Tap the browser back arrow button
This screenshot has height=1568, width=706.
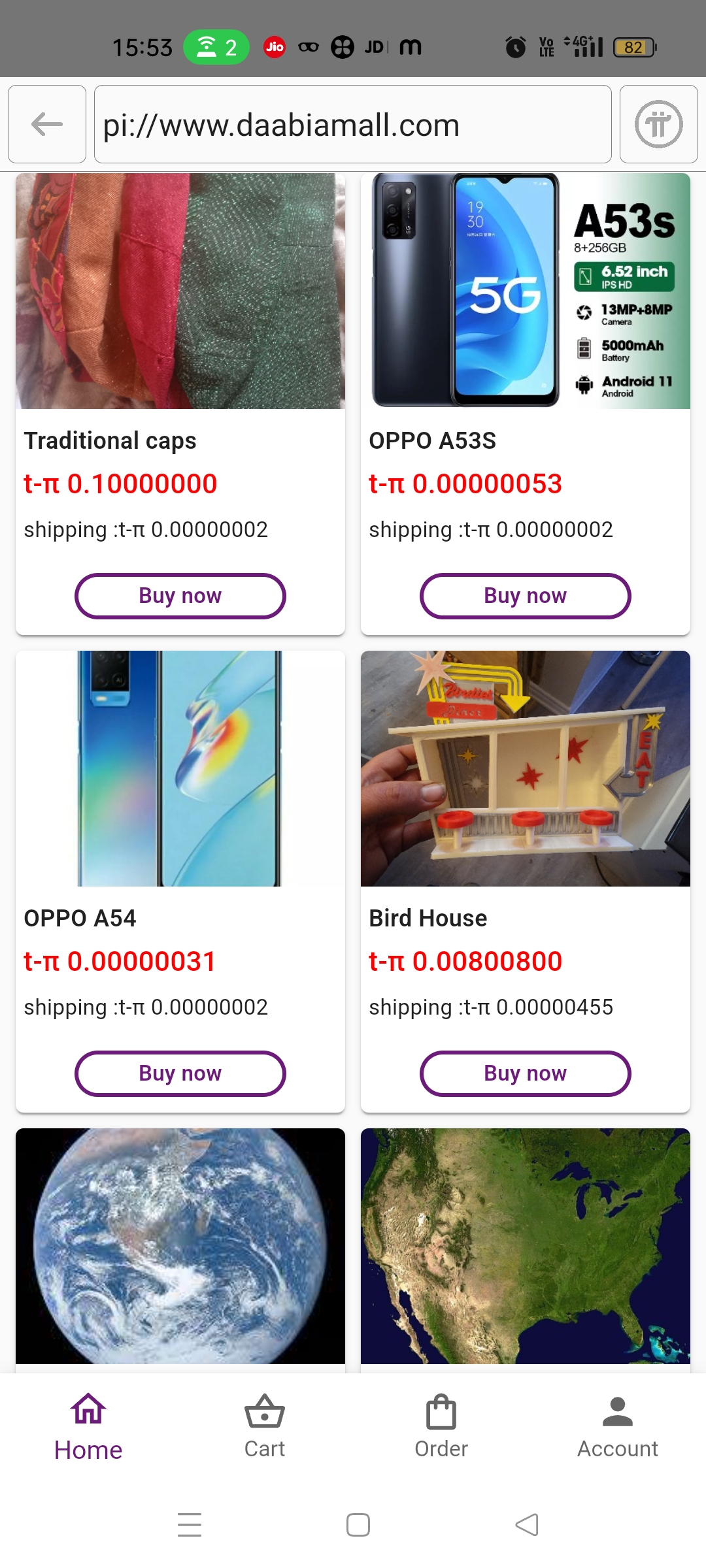47,124
